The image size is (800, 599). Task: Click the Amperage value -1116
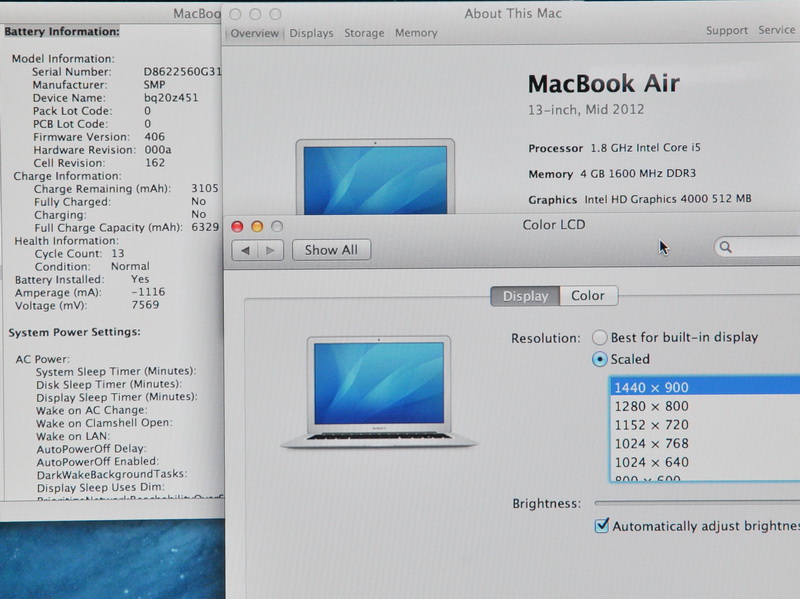coord(148,292)
